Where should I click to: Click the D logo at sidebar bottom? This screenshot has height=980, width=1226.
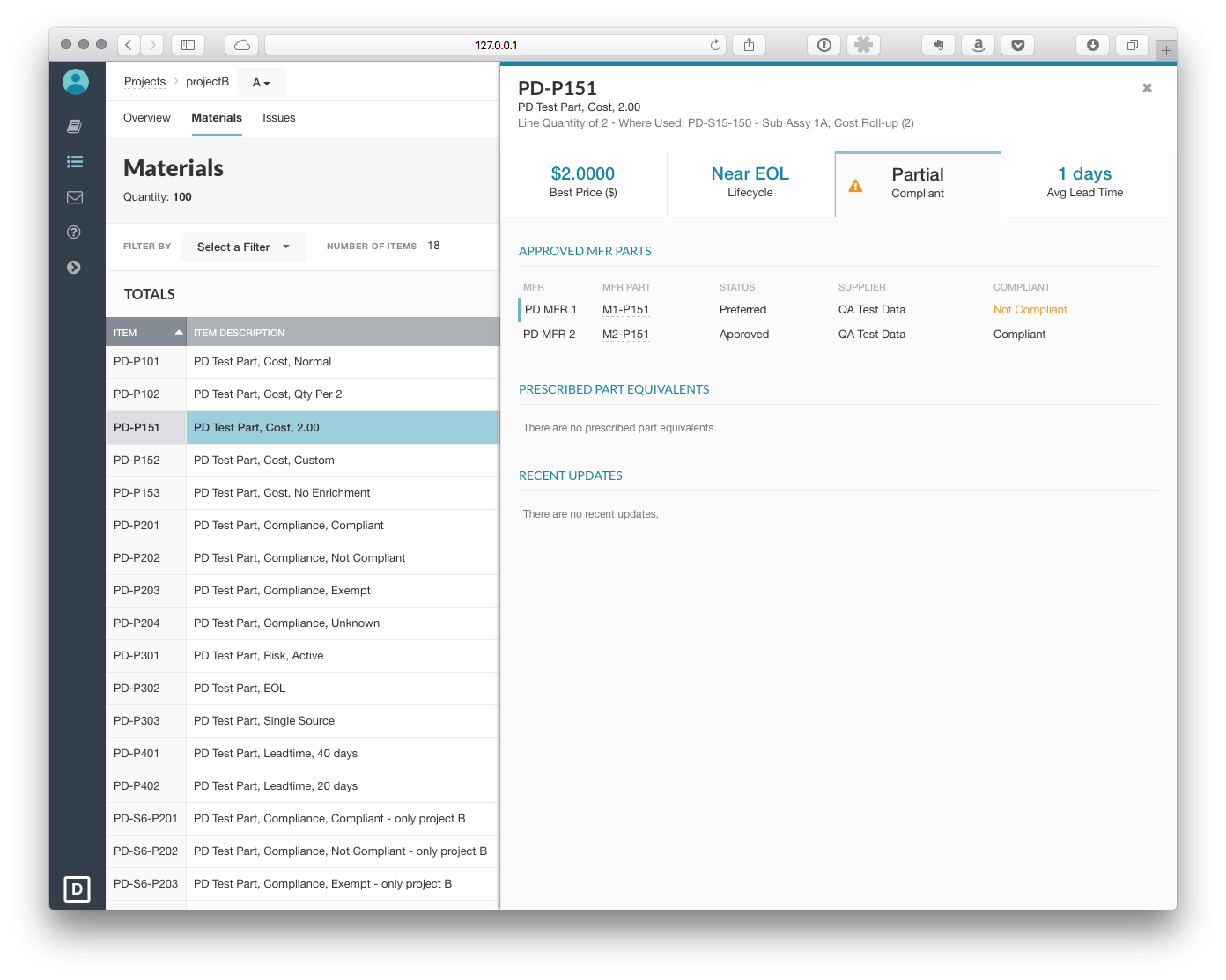click(x=77, y=888)
